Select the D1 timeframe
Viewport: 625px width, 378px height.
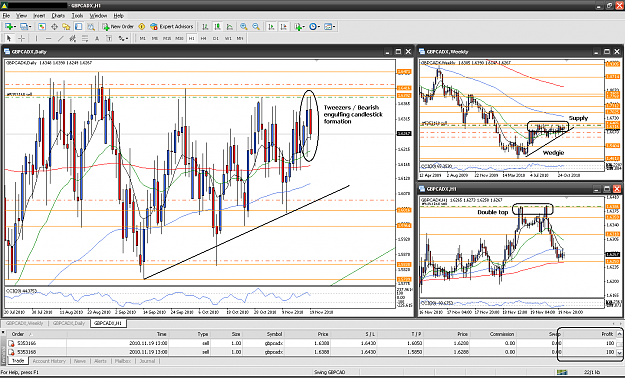[x=216, y=38]
